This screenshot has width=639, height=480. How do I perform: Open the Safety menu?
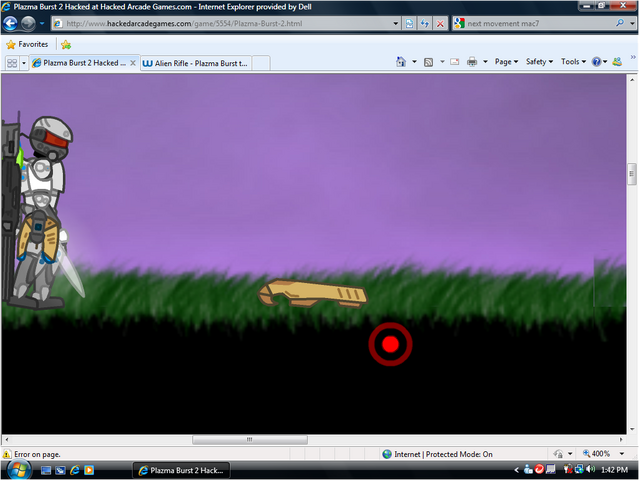tap(539, 62)
